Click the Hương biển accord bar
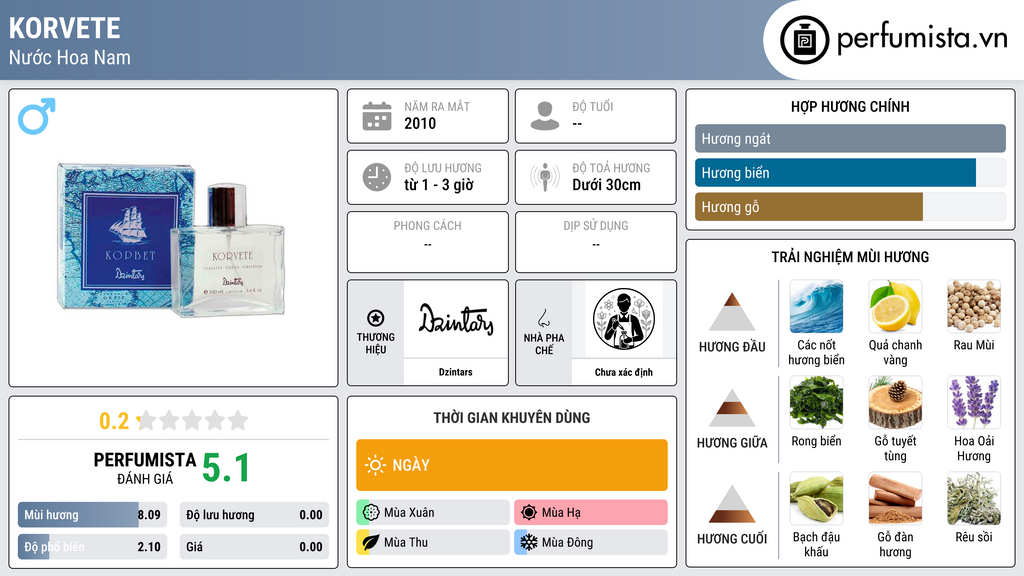 click(x=850, y=173)
